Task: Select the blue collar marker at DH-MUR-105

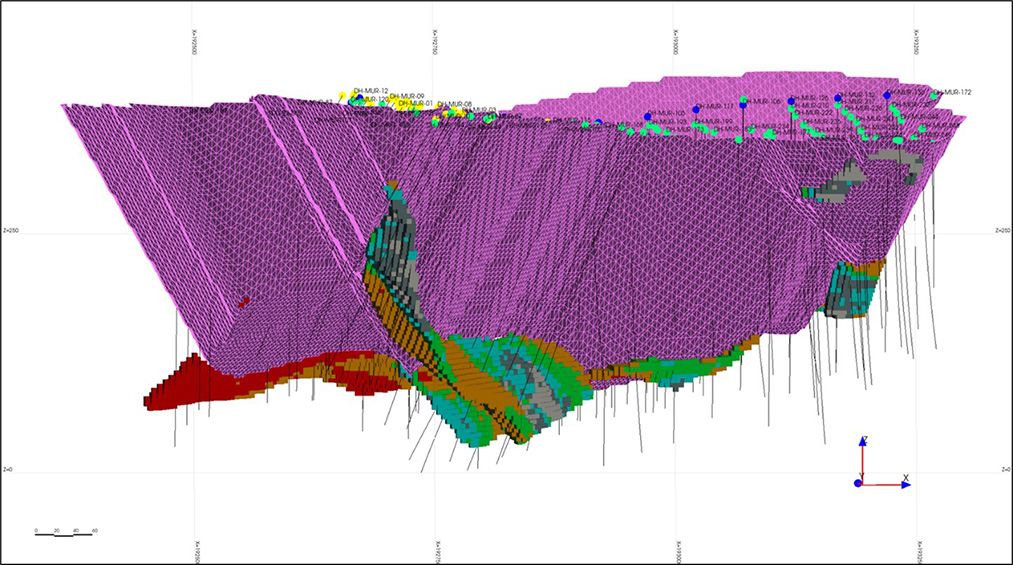Action: pyautogui.click(x=648, y=117)
